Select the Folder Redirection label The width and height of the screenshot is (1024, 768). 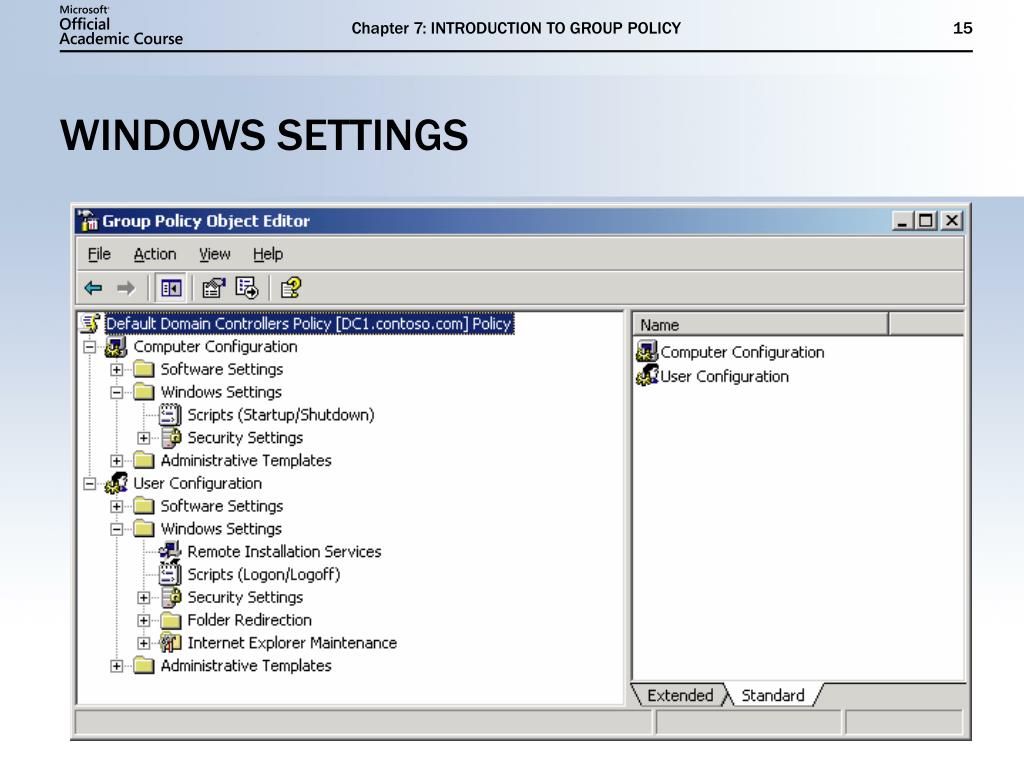pyautogui.click(x=249, y=620)
